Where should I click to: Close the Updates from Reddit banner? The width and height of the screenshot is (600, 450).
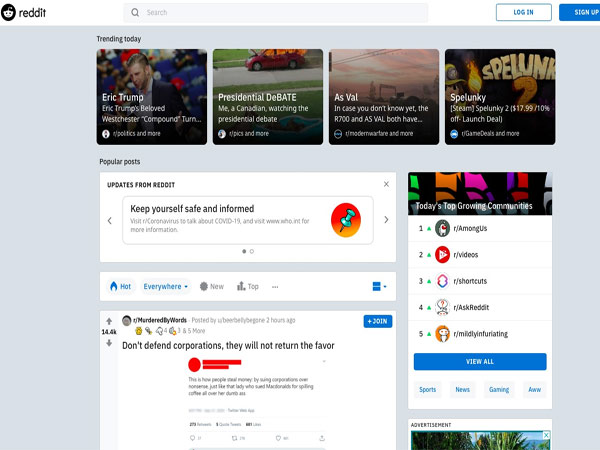pos(386,184)
